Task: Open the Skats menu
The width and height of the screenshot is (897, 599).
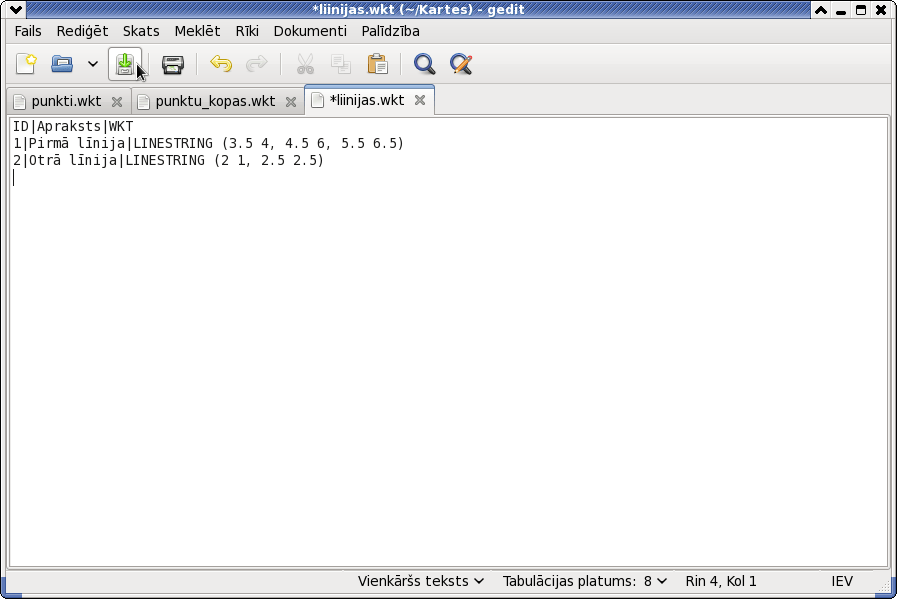Action: point(141,31)
